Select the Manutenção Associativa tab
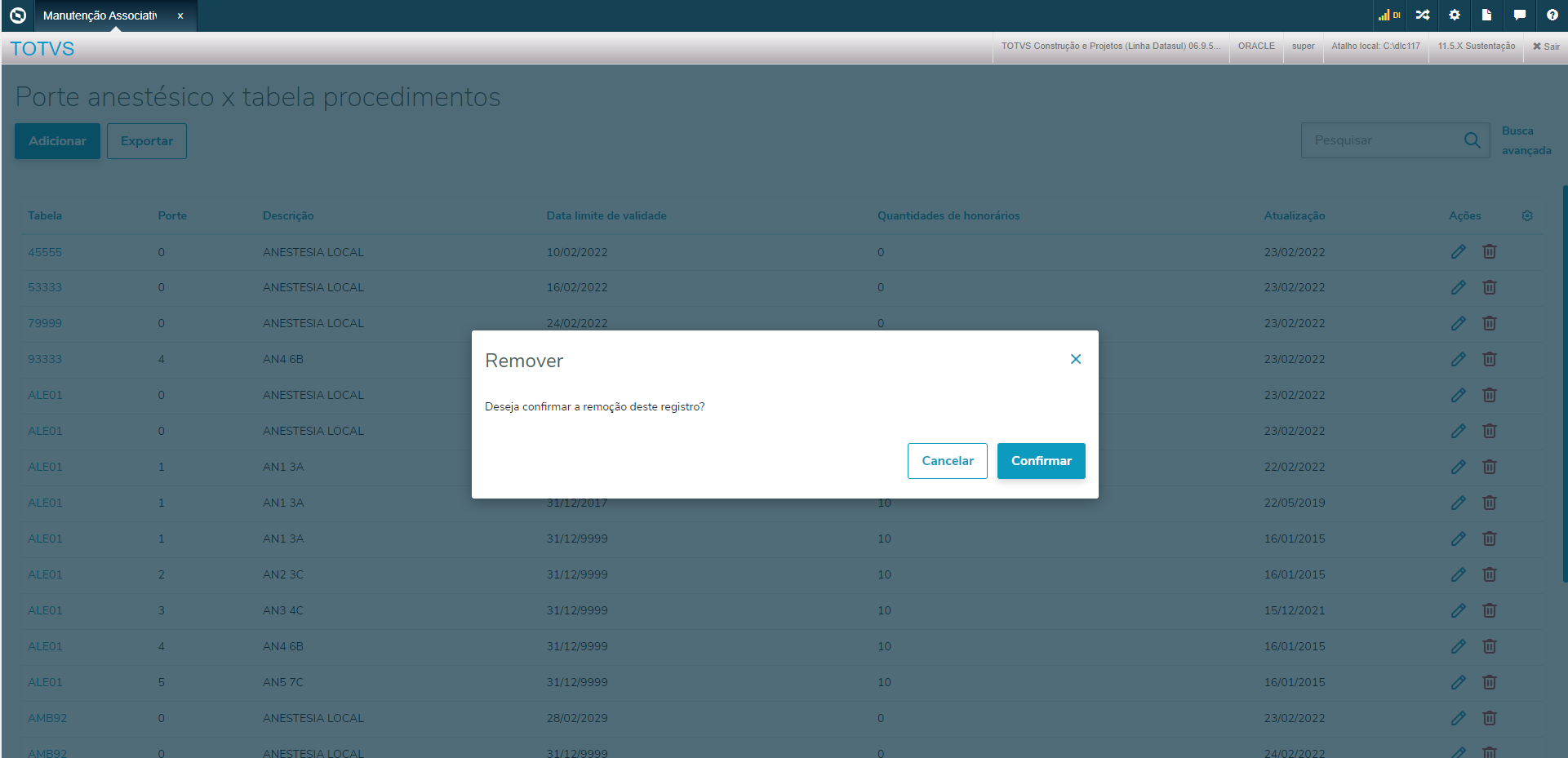Image resolution: width=1568 pixels, height=758 pixels. point(100,16)
